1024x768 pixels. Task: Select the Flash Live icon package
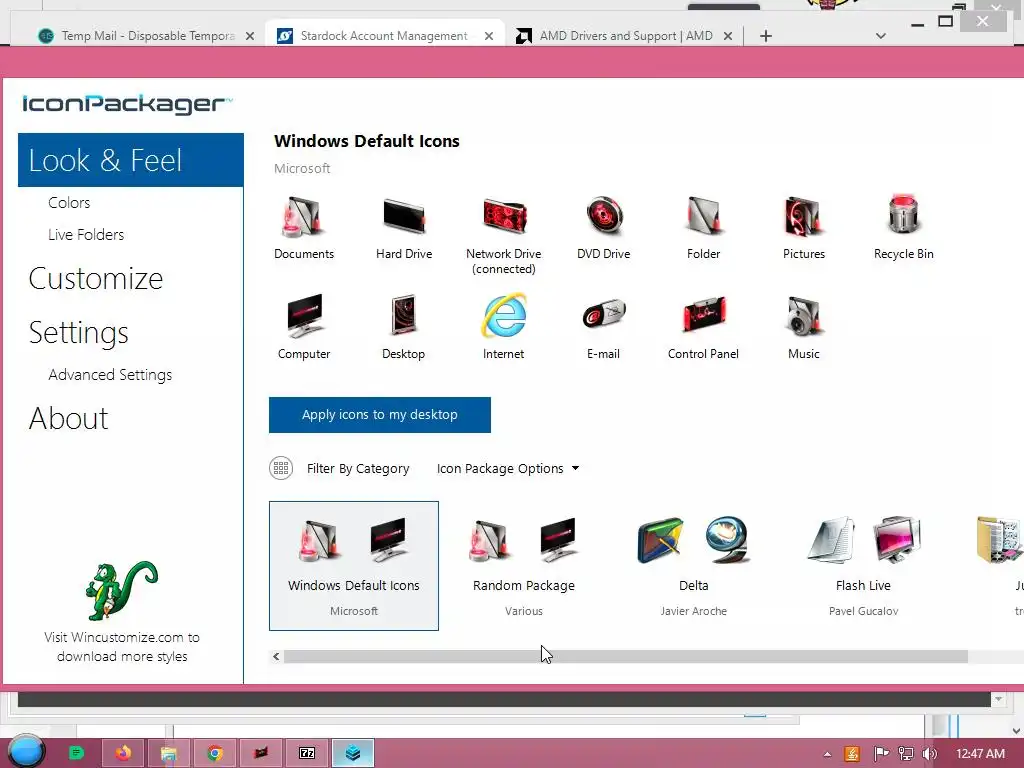click(x=863, y=566)
